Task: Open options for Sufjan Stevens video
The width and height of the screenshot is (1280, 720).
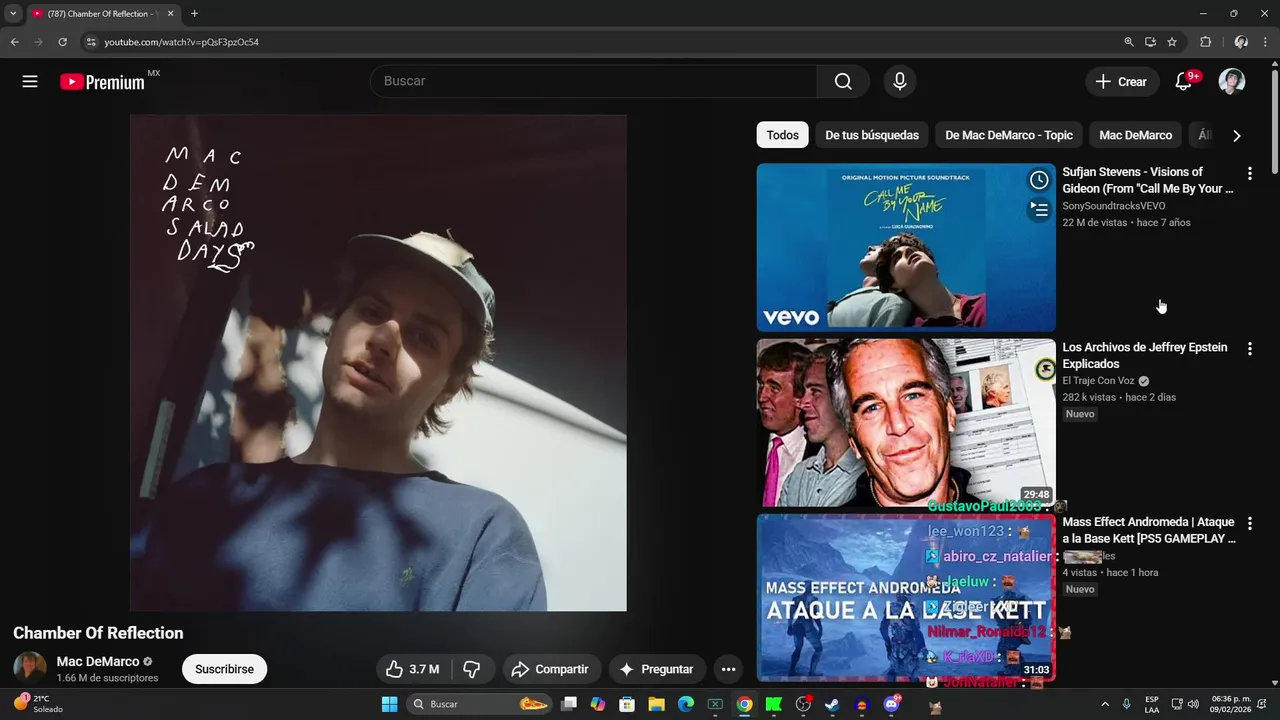Action: click(1249, 174)
